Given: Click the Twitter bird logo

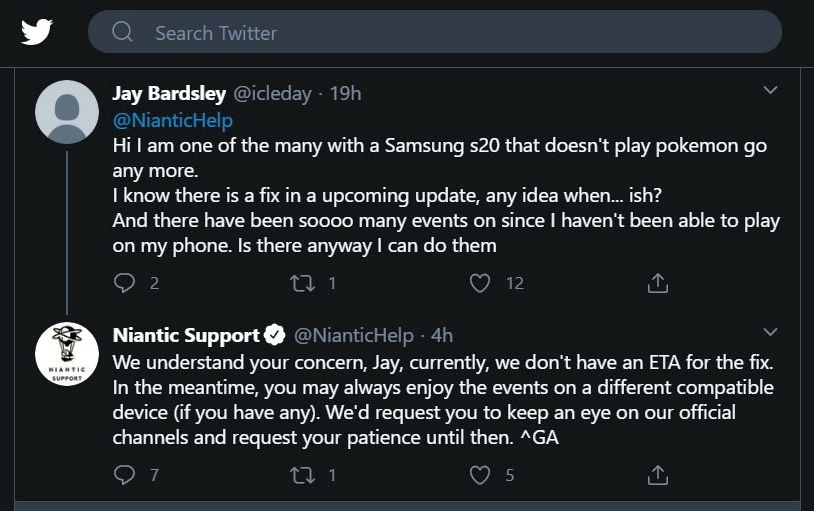Looking at the screenshot, I should pyautogui.click(x=37, y=32).
